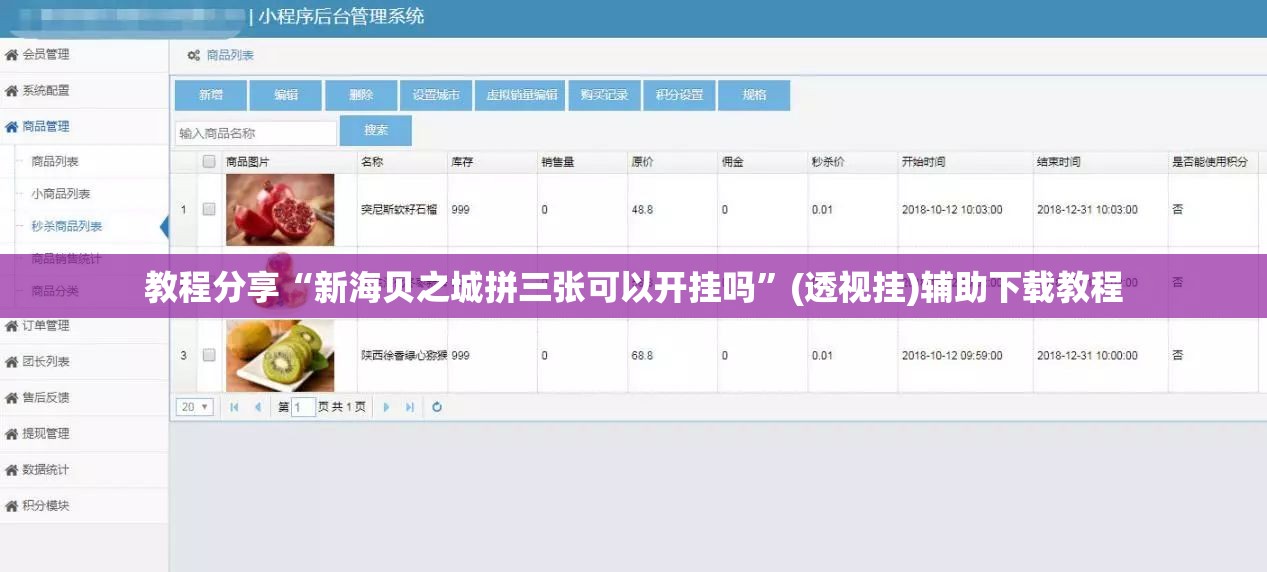Click product name 陕西徐香绿心猕猴

(x=404, y=355)
